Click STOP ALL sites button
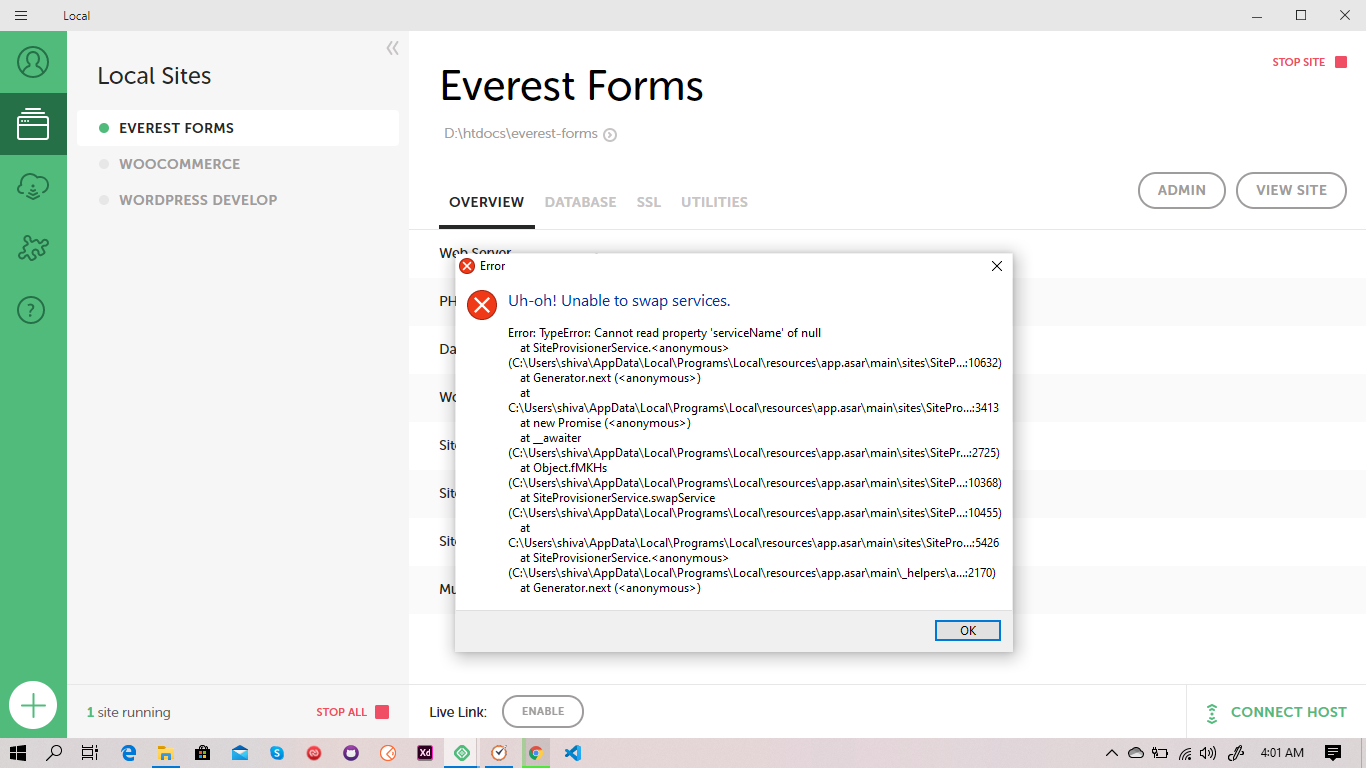The image size is (1366, 768). (x=352, y=712)
